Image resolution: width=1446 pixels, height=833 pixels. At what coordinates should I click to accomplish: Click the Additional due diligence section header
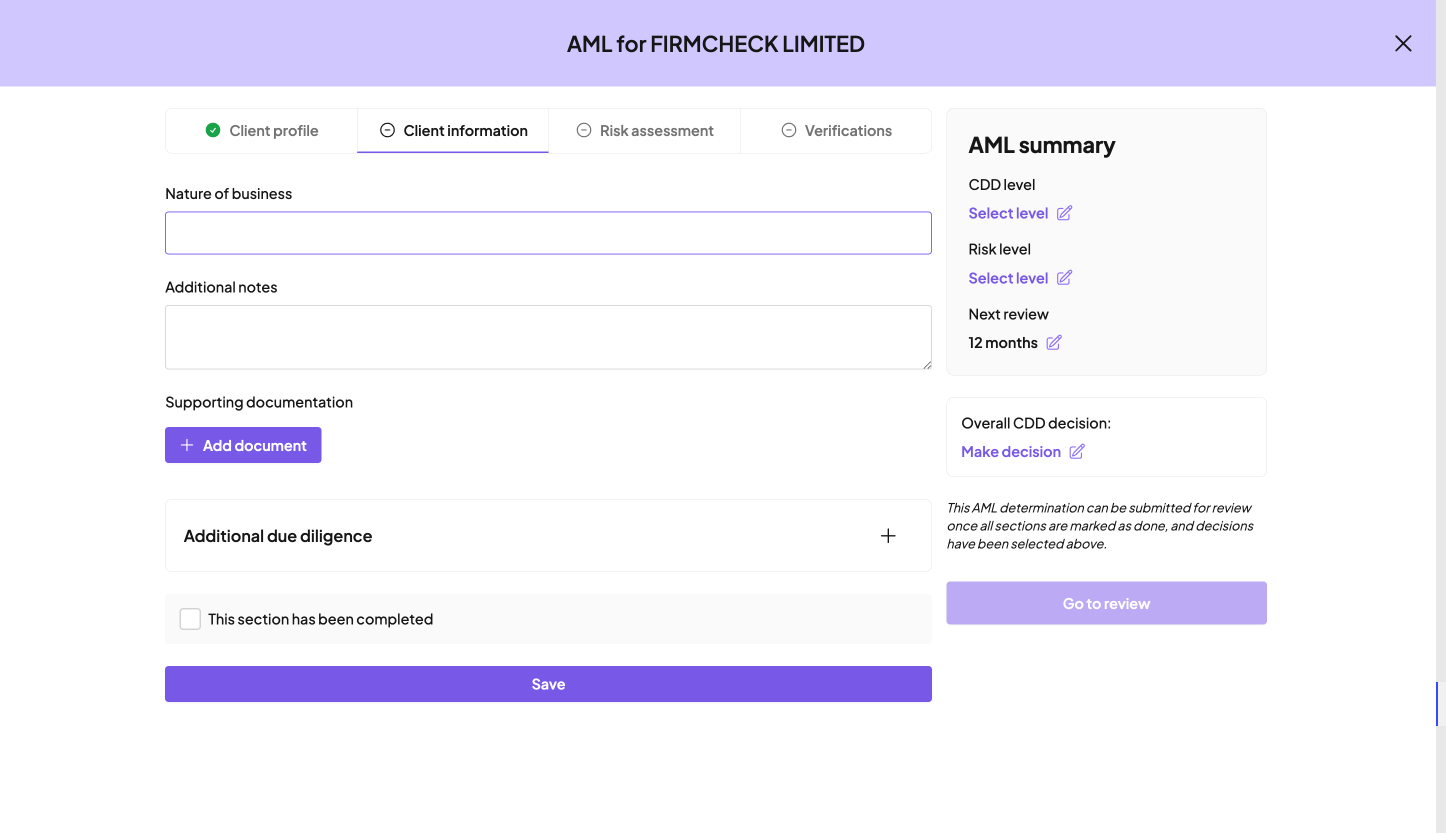tap(548, 536)
